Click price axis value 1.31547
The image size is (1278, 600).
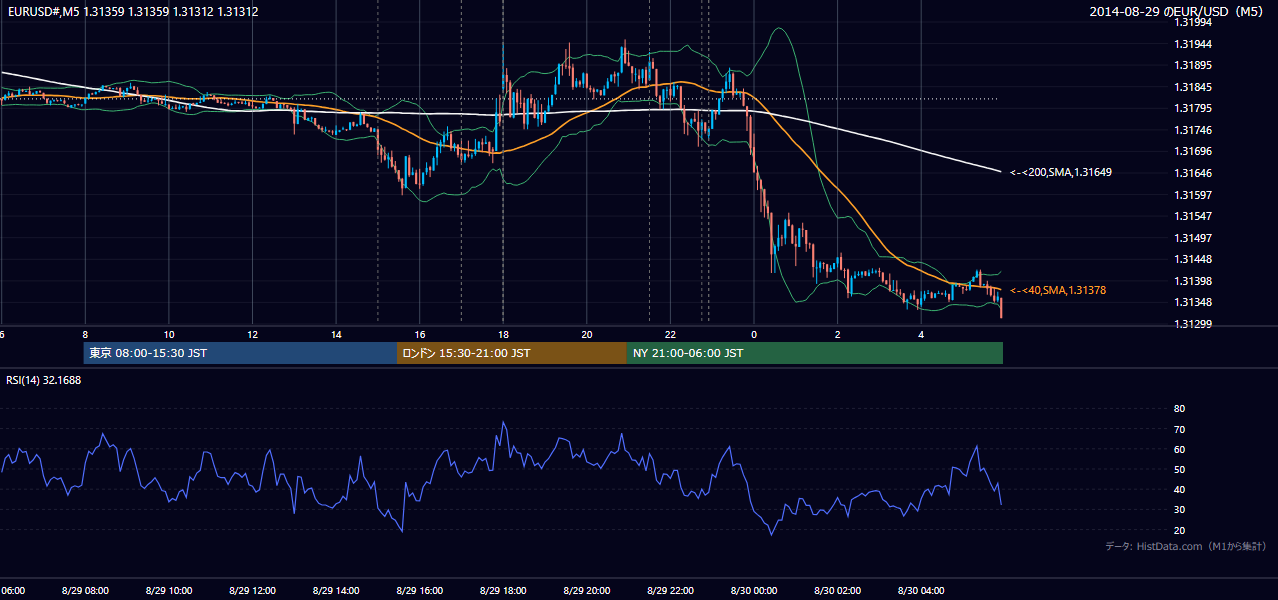click(x=1193, y=216)
